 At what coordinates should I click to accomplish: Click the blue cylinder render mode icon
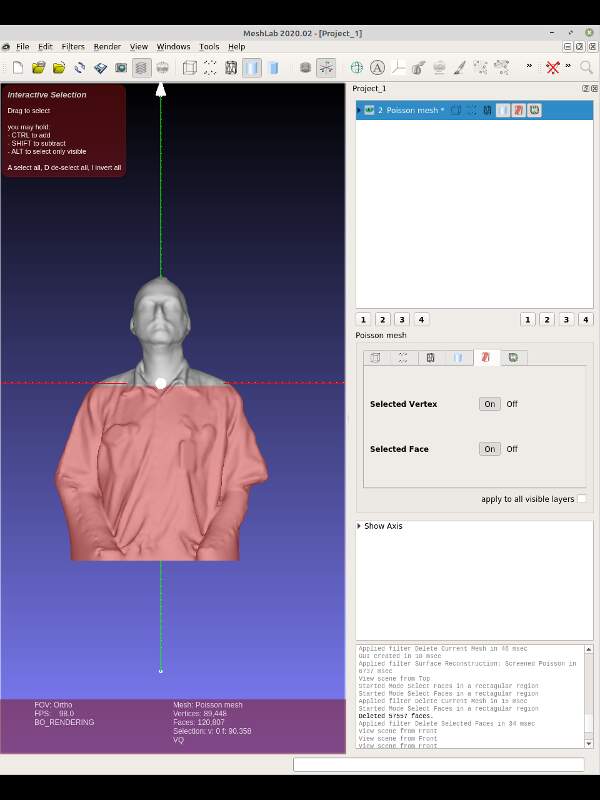pyautogui.click(x=274, y=67)
